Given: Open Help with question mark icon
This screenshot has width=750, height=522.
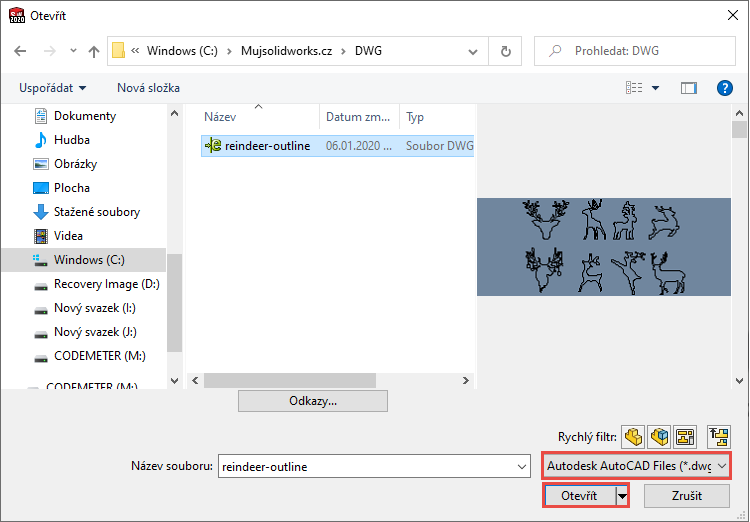Looking at the screenshot, I should [x=725, y=88].
